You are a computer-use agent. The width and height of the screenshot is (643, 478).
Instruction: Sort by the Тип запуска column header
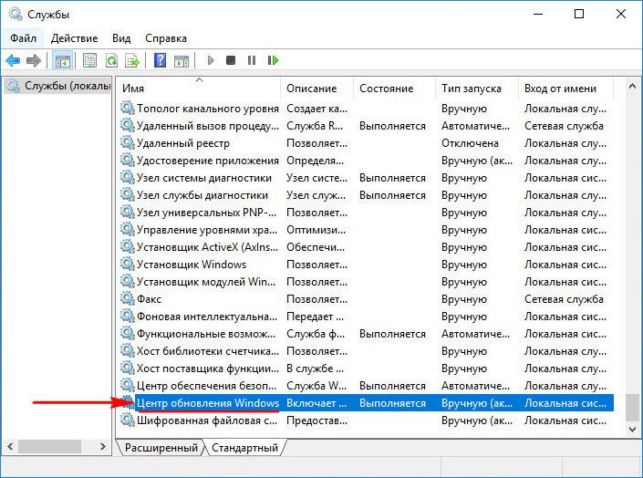click(477, 88)
